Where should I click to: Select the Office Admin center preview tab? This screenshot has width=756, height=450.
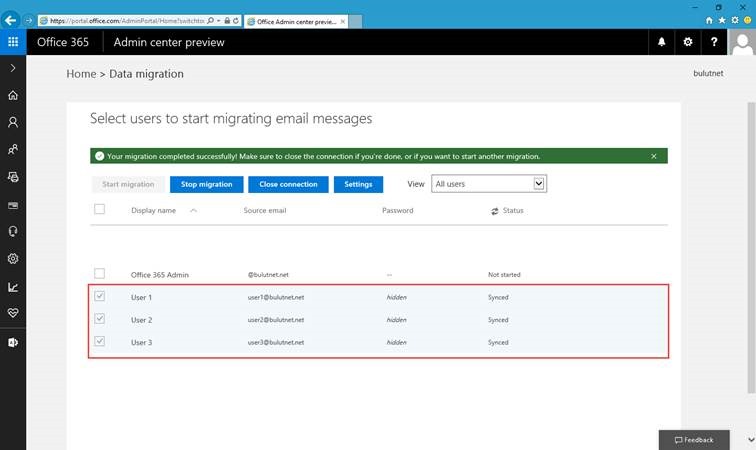tap(296, 22)
